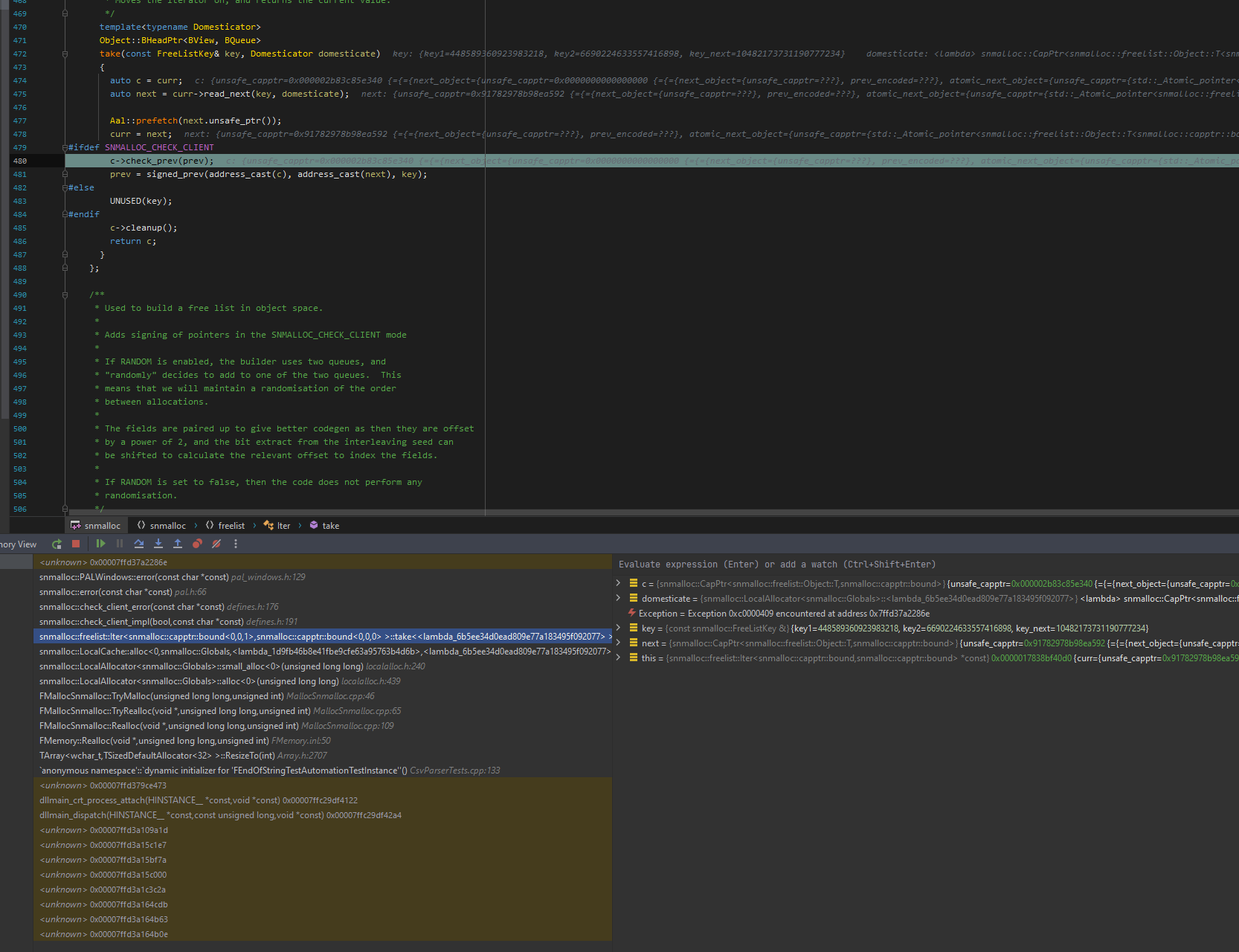Click the c->check_prev(prev) code line

pyautogui.click(x=161, y=161)
